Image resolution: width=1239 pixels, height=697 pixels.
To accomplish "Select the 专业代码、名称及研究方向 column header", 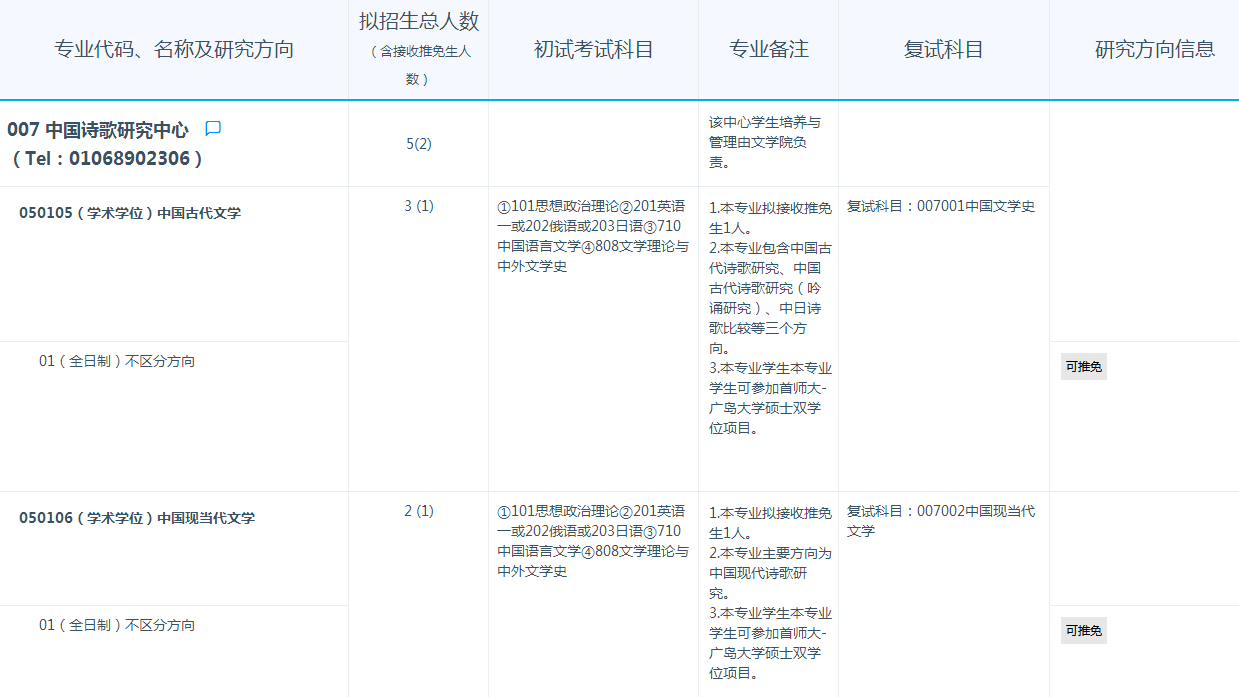I will 174,50.
